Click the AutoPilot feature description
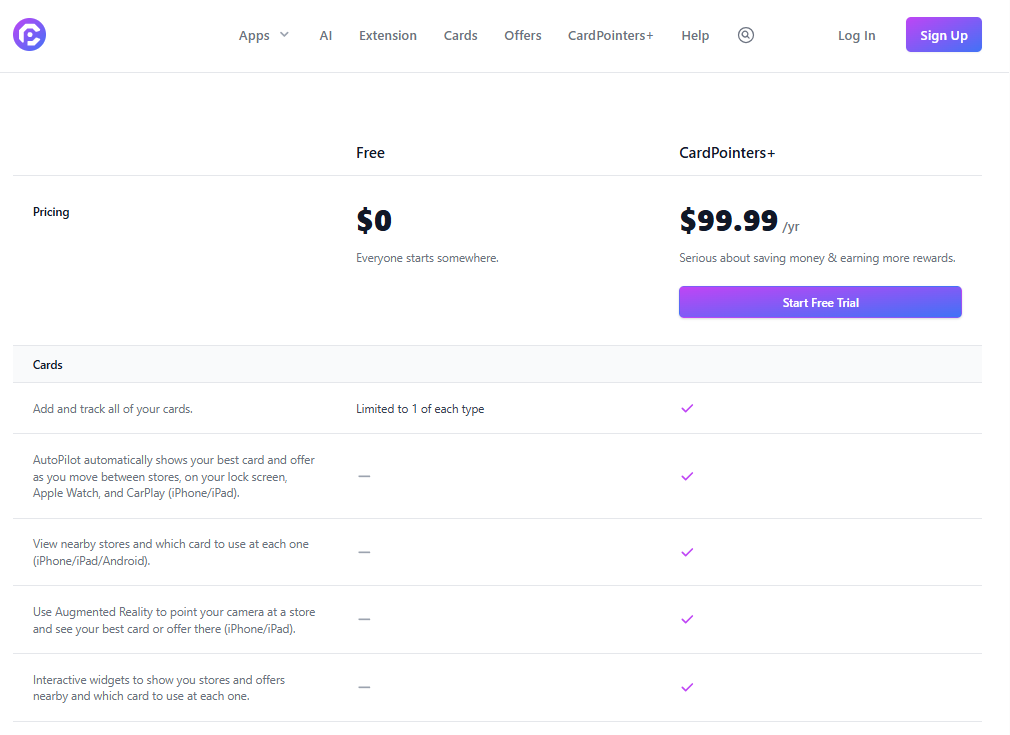 coord(174,477)
